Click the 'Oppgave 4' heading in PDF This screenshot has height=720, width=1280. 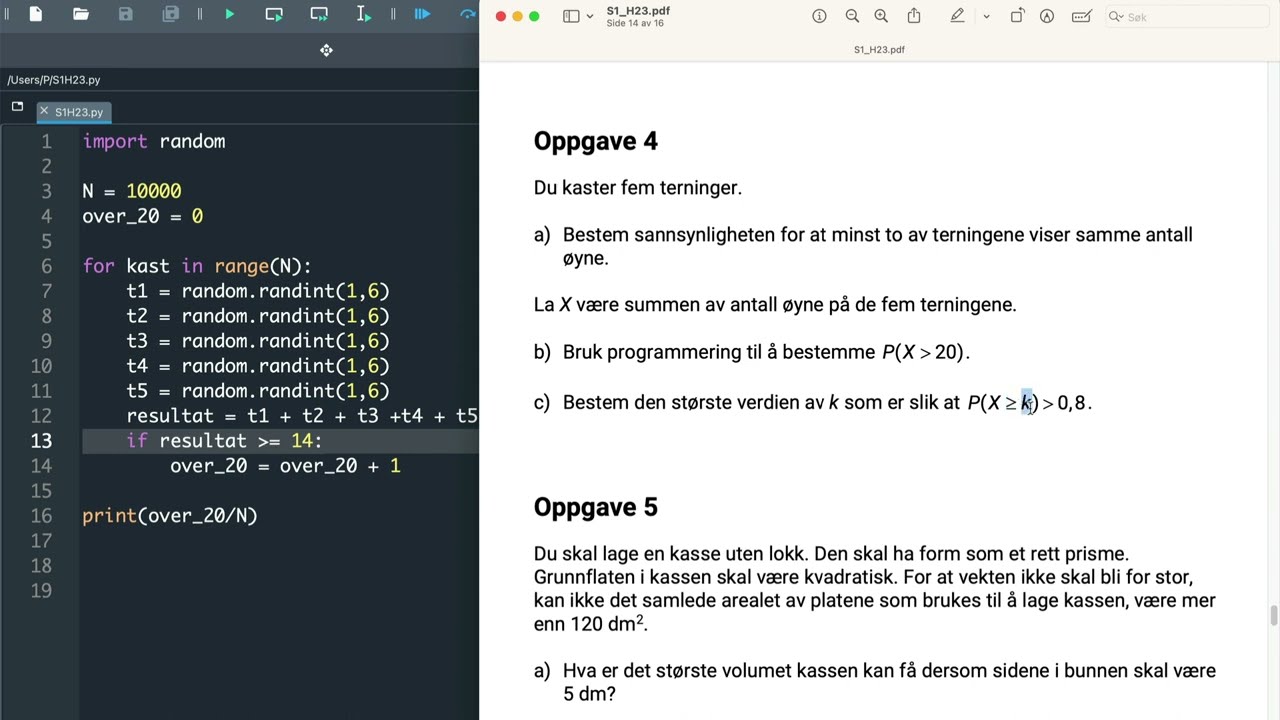(x=596, y=141)
